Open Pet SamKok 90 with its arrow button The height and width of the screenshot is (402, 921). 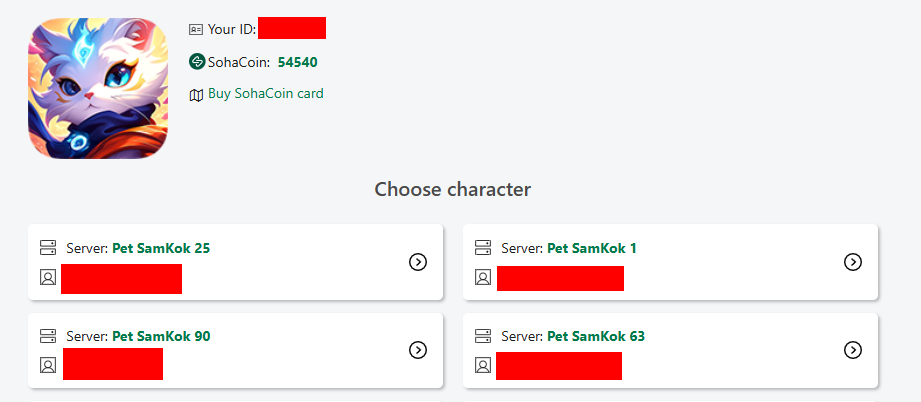tap(418, 350)
